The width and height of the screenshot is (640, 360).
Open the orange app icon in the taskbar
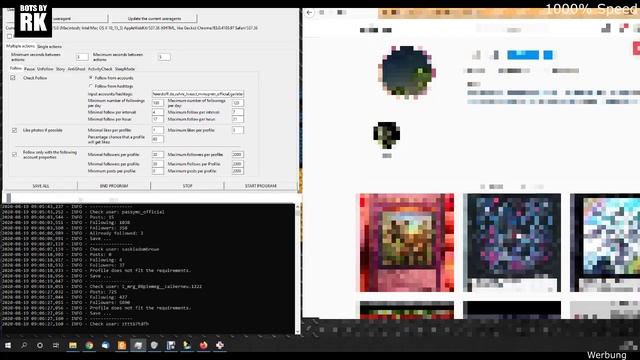[122, 345]
